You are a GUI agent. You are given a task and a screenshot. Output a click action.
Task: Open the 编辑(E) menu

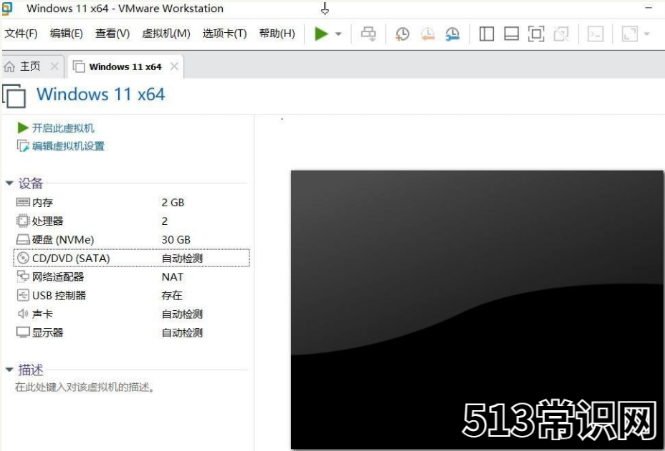66,34
